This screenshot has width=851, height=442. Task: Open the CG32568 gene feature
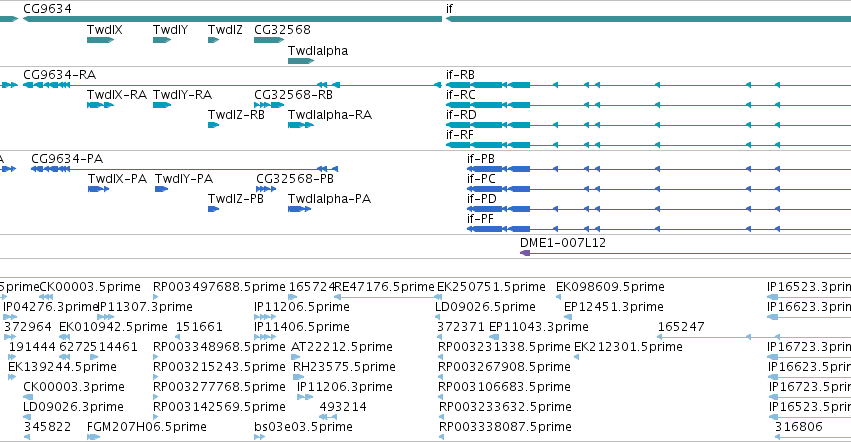click(269, 40)
